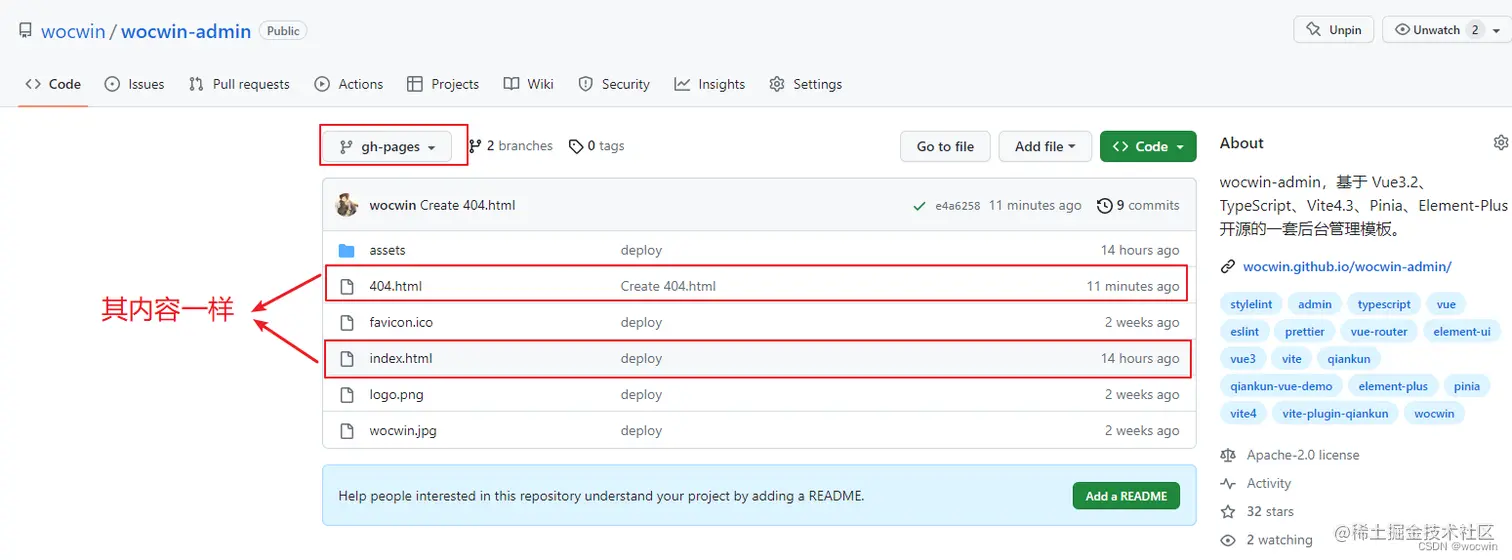View the 9 commits history
Image resolution: width=1512 pixels, height=560 pixels.
coord(1138,205)
